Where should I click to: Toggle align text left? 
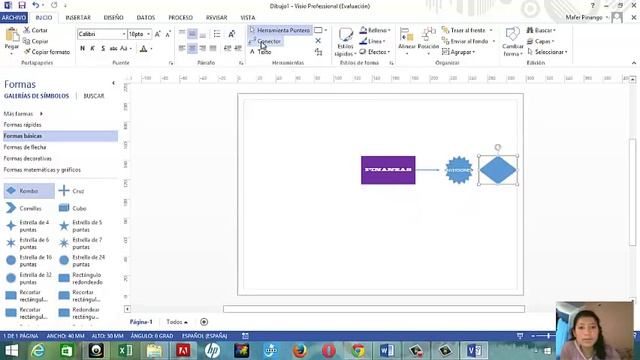coord(182,48)
